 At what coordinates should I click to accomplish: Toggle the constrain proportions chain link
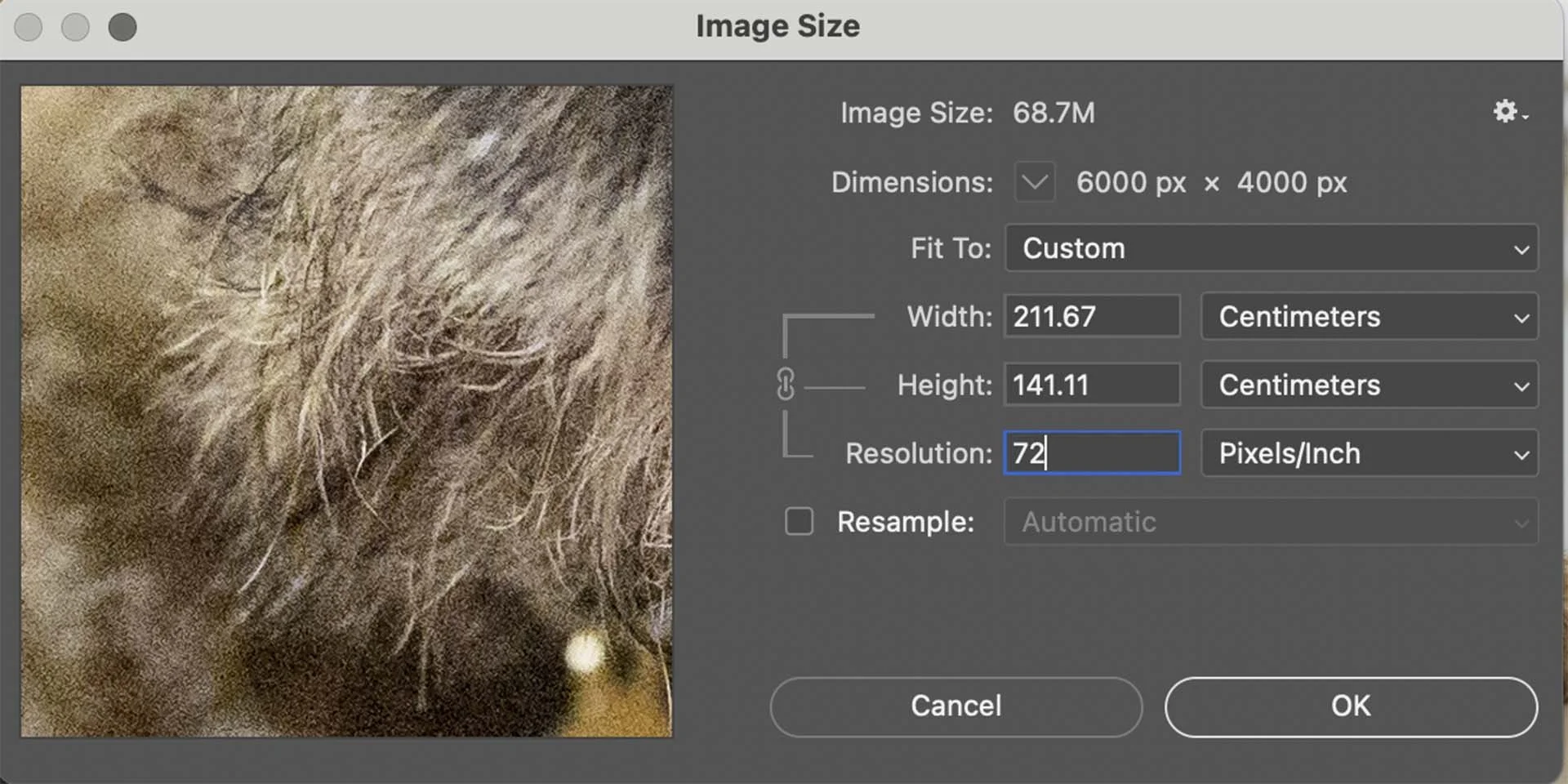click(x=786, y=384)
